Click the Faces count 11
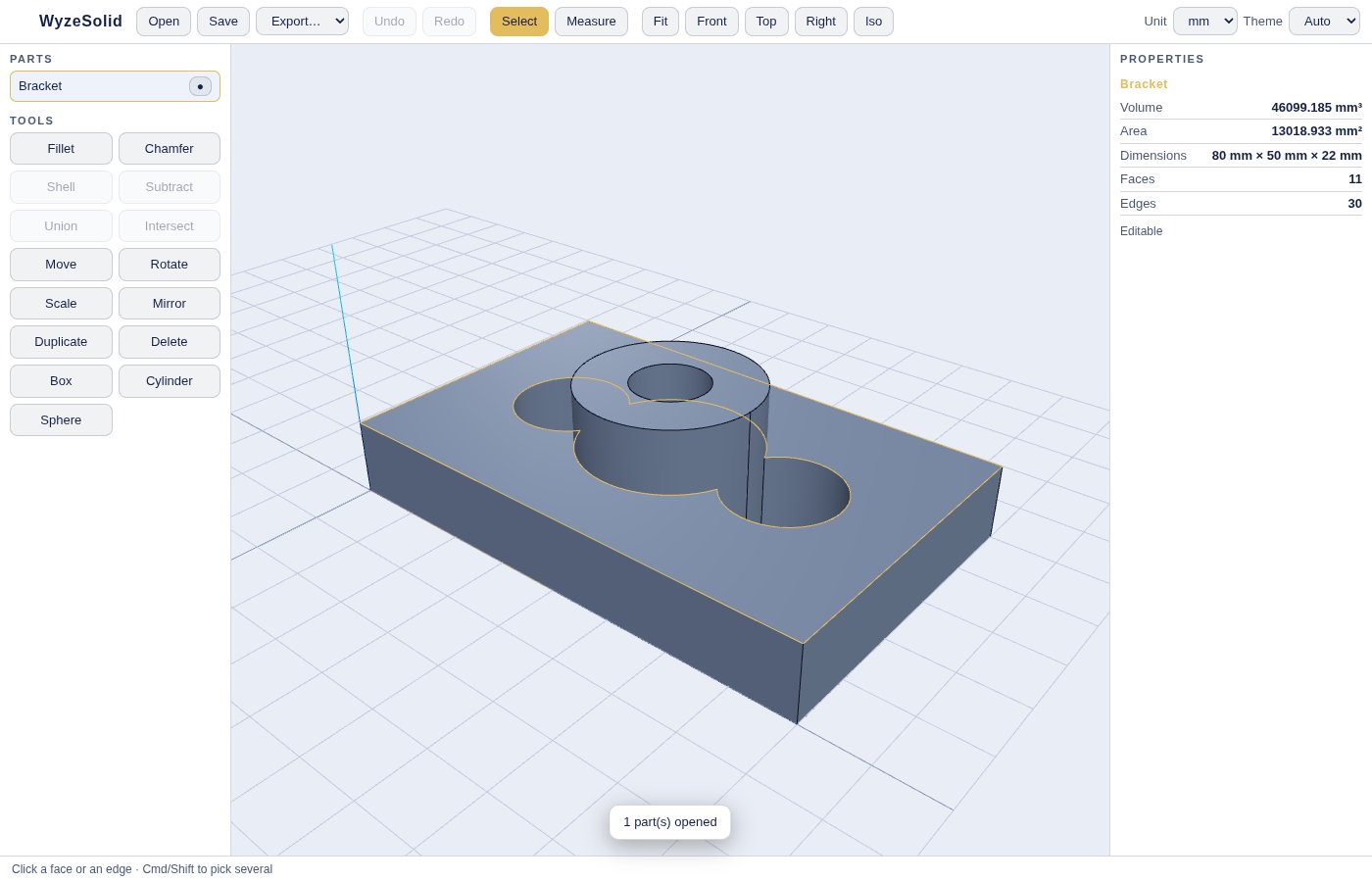1372x882 pixels. coord(1355,179)
